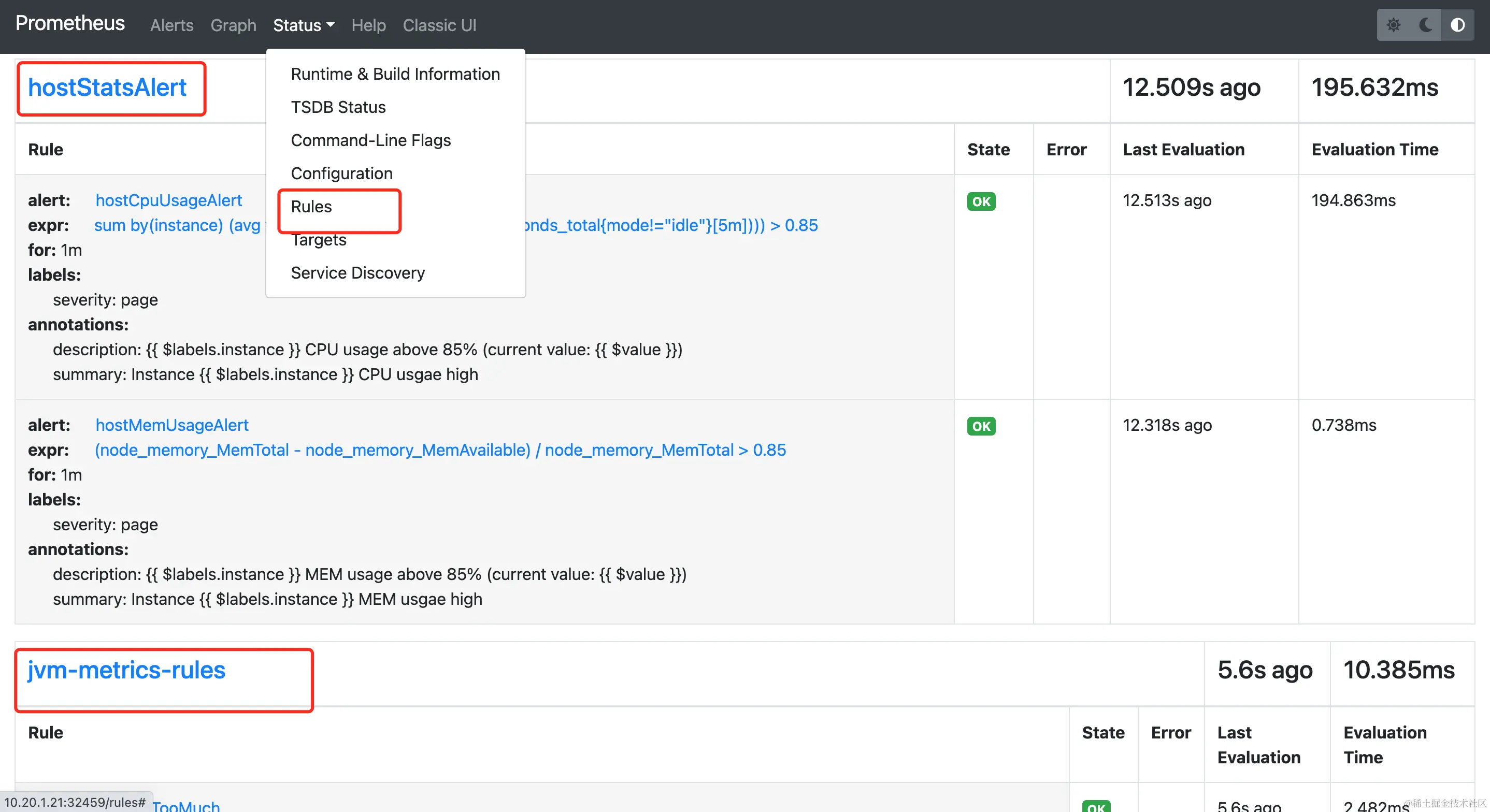Viewport: 1490px width, 812px height.
Task: Select Rules from the Status menu
Action: pos(311,207)
